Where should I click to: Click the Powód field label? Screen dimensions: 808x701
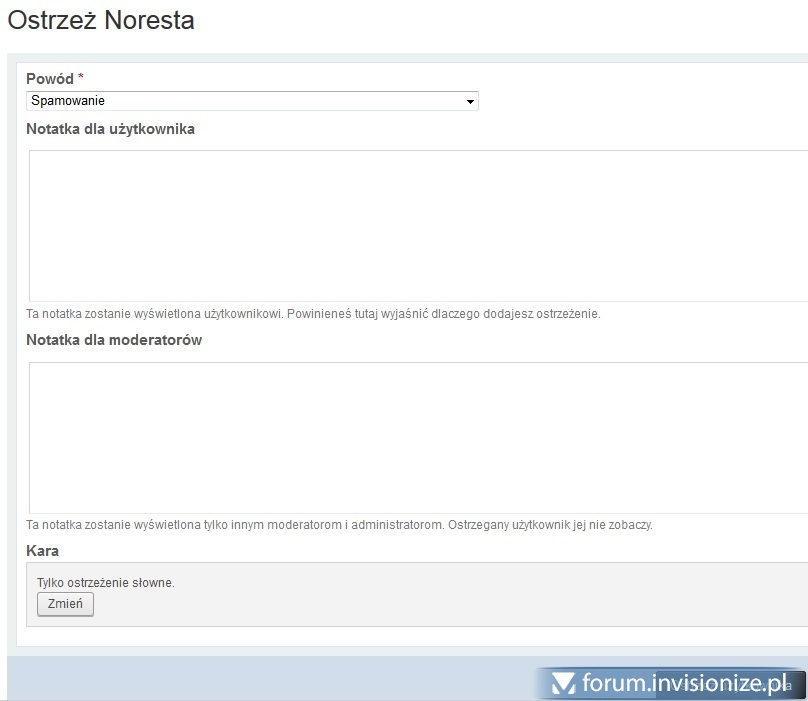click(x=50, y=78)
